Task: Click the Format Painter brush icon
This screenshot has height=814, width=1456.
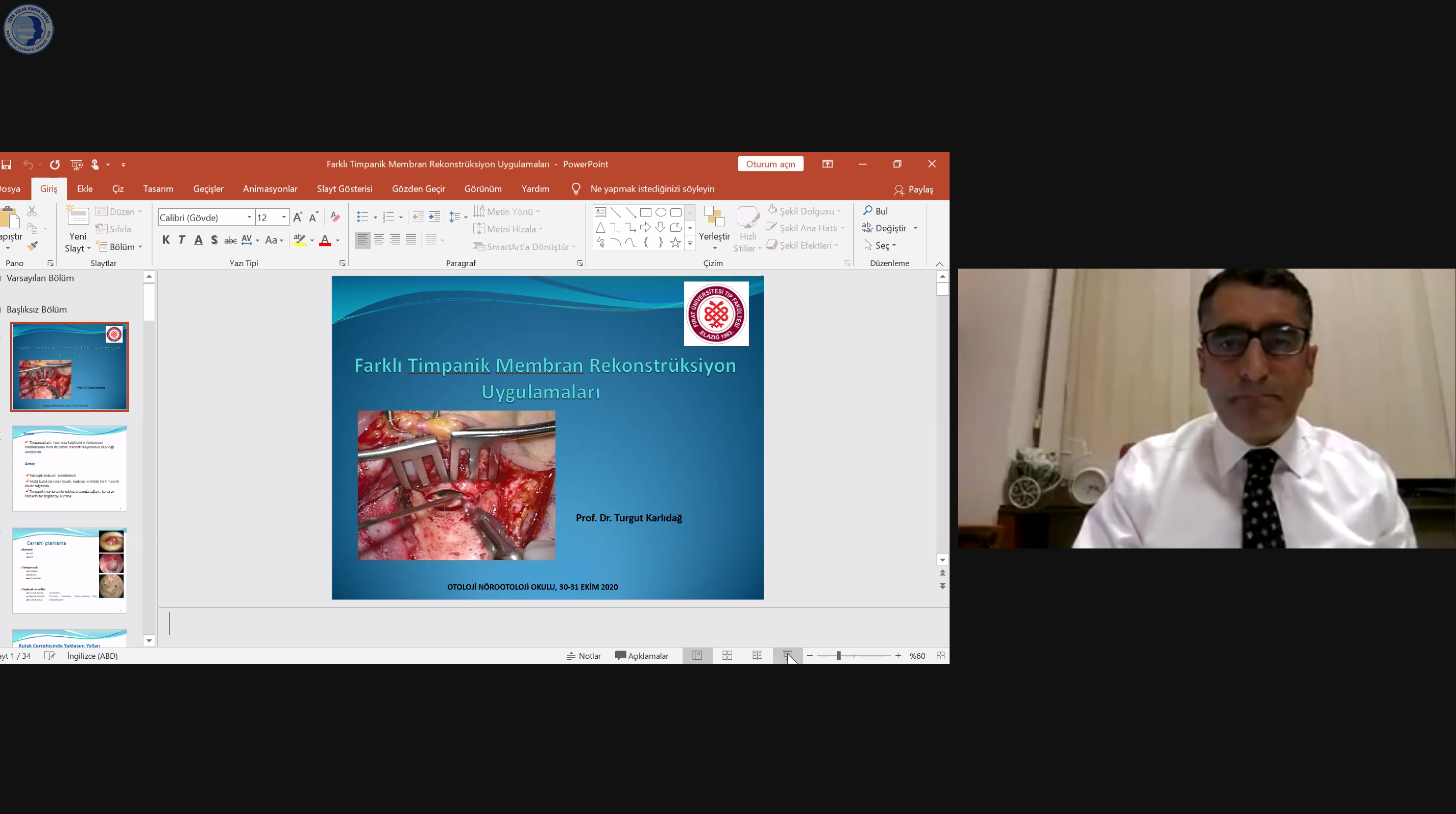Action: pyautogui.click(x=32, y=246)
